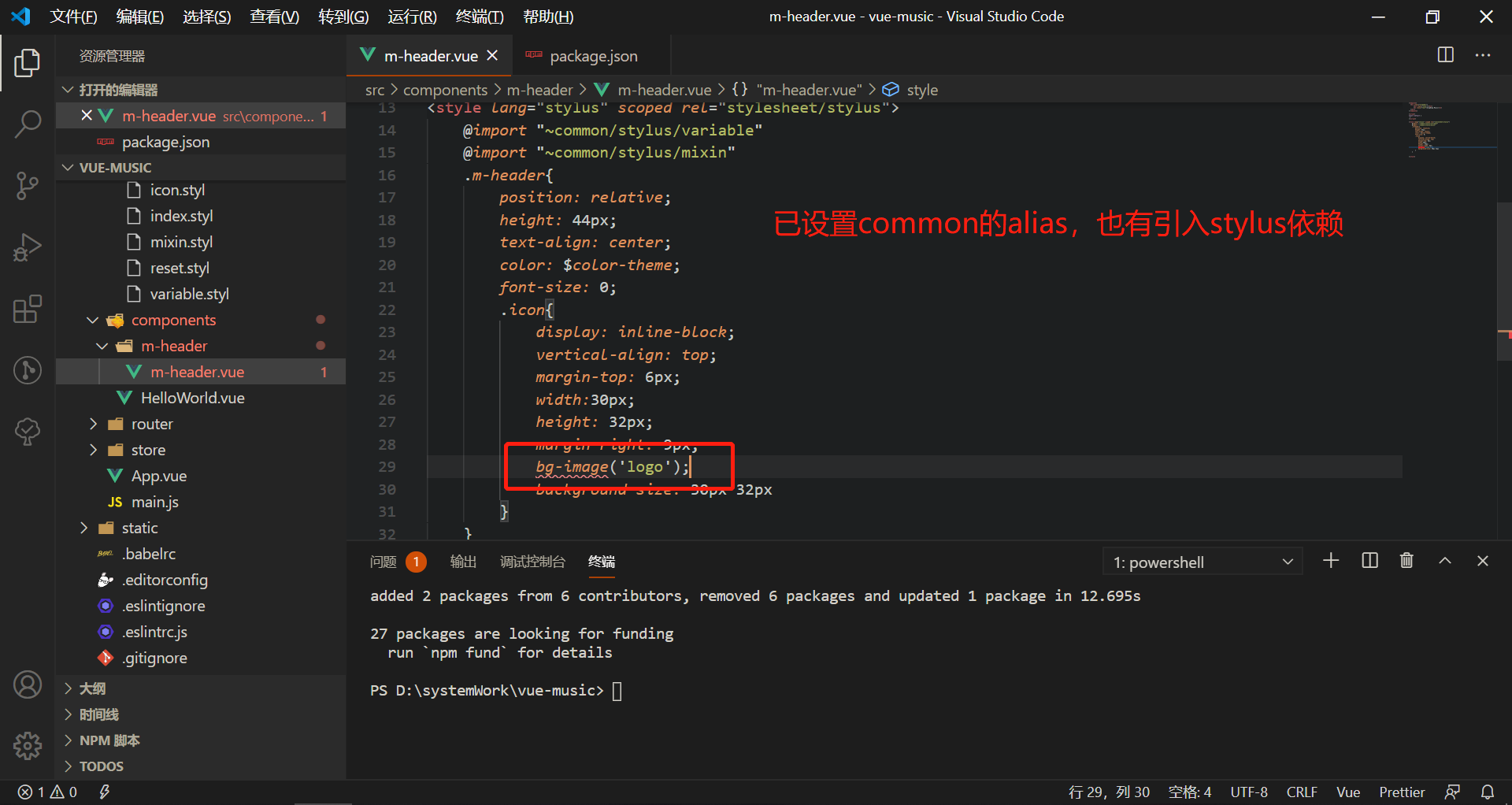This screenshot has width=1512, height=805.
Task: Open the Manage gear icon
Action: (x=28, y=745)
